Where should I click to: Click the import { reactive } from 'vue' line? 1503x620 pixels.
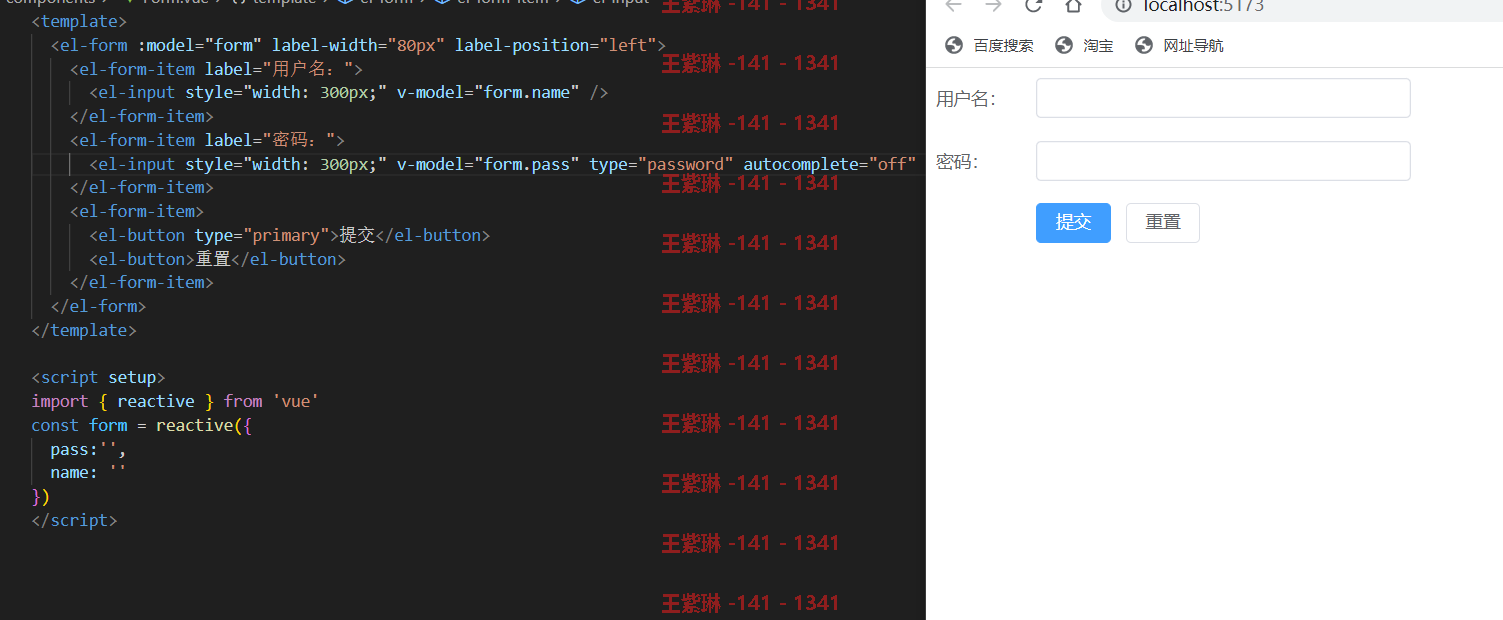(175, 401)
